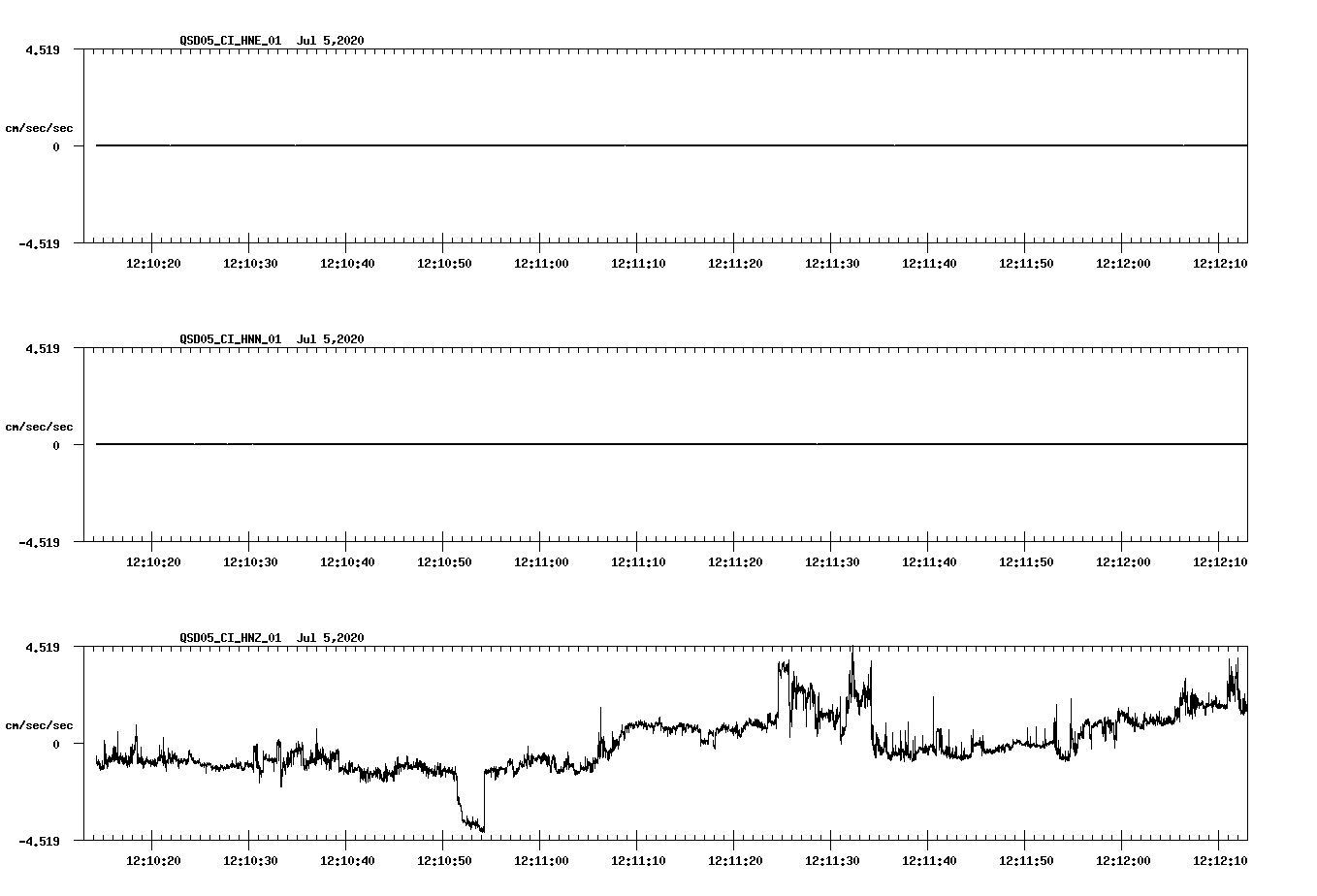This screenshot has width=1317, height=896.
Task: Click the 4.519 top value on HNN plot
Action: pyautogui.click(x=42, y=348)
